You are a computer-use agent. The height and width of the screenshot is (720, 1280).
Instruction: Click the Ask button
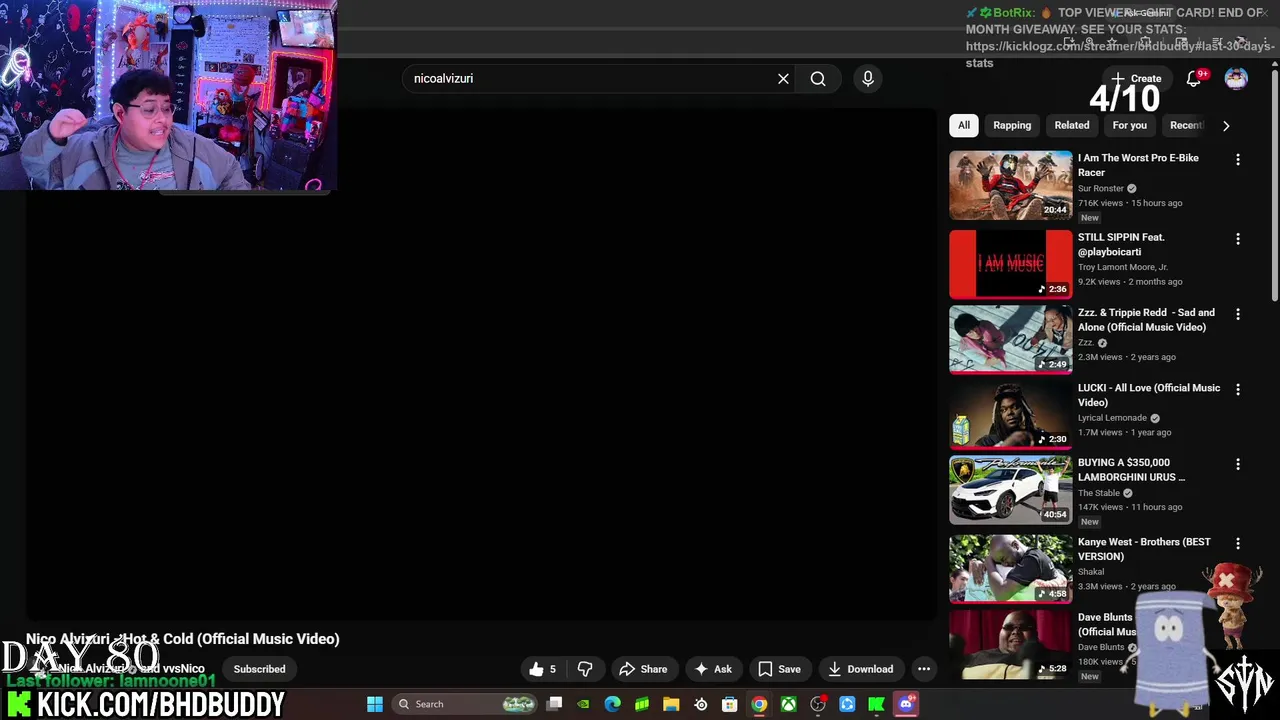(713, 669)
